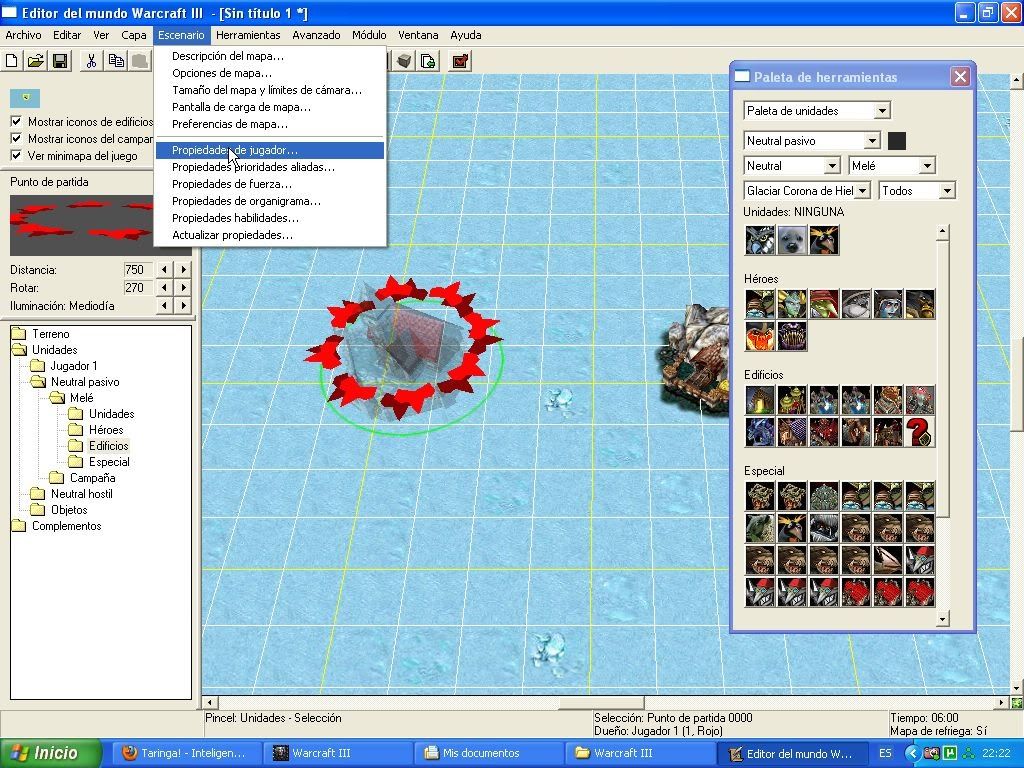Click the Distancia value field showing 750
The image size is (1024, 768).
click(137, 270)
